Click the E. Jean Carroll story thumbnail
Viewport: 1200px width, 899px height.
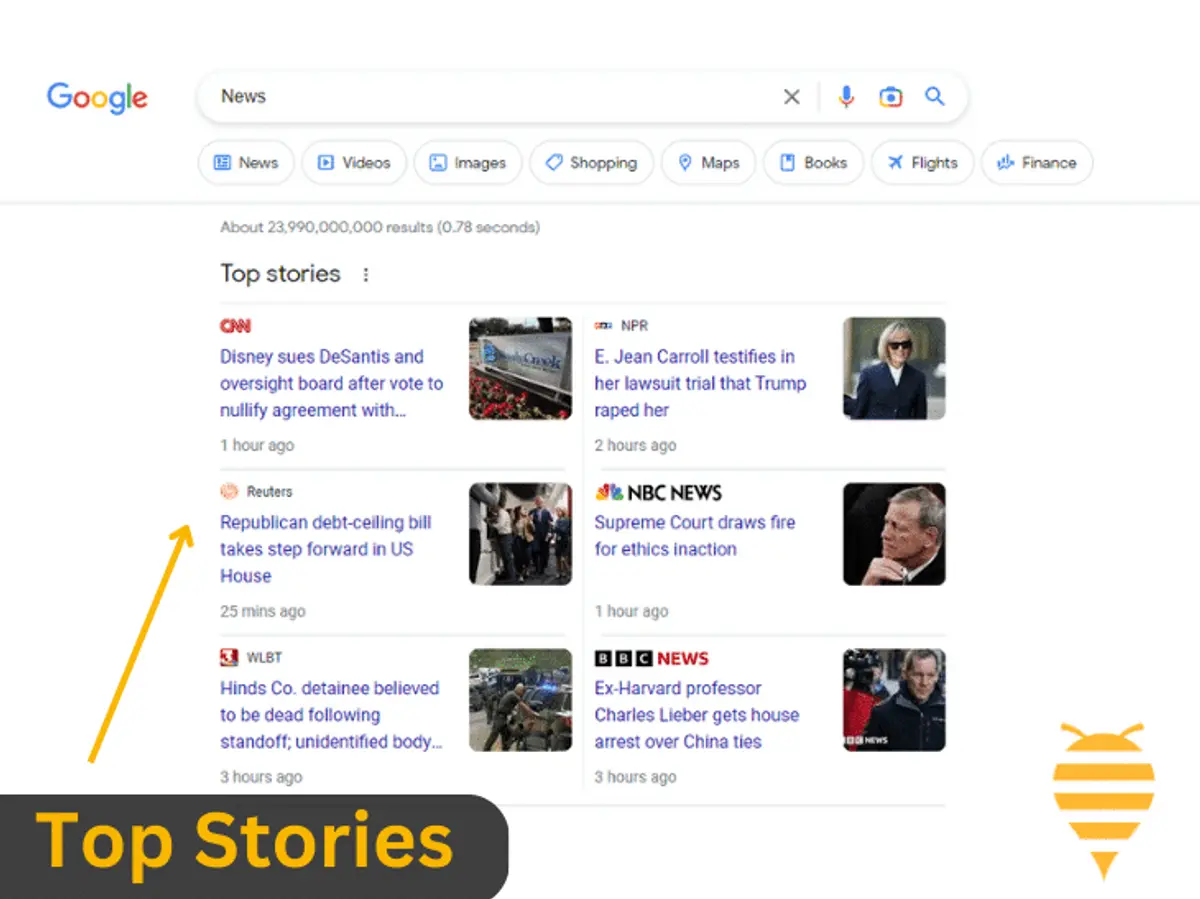(x=894, y=368)
